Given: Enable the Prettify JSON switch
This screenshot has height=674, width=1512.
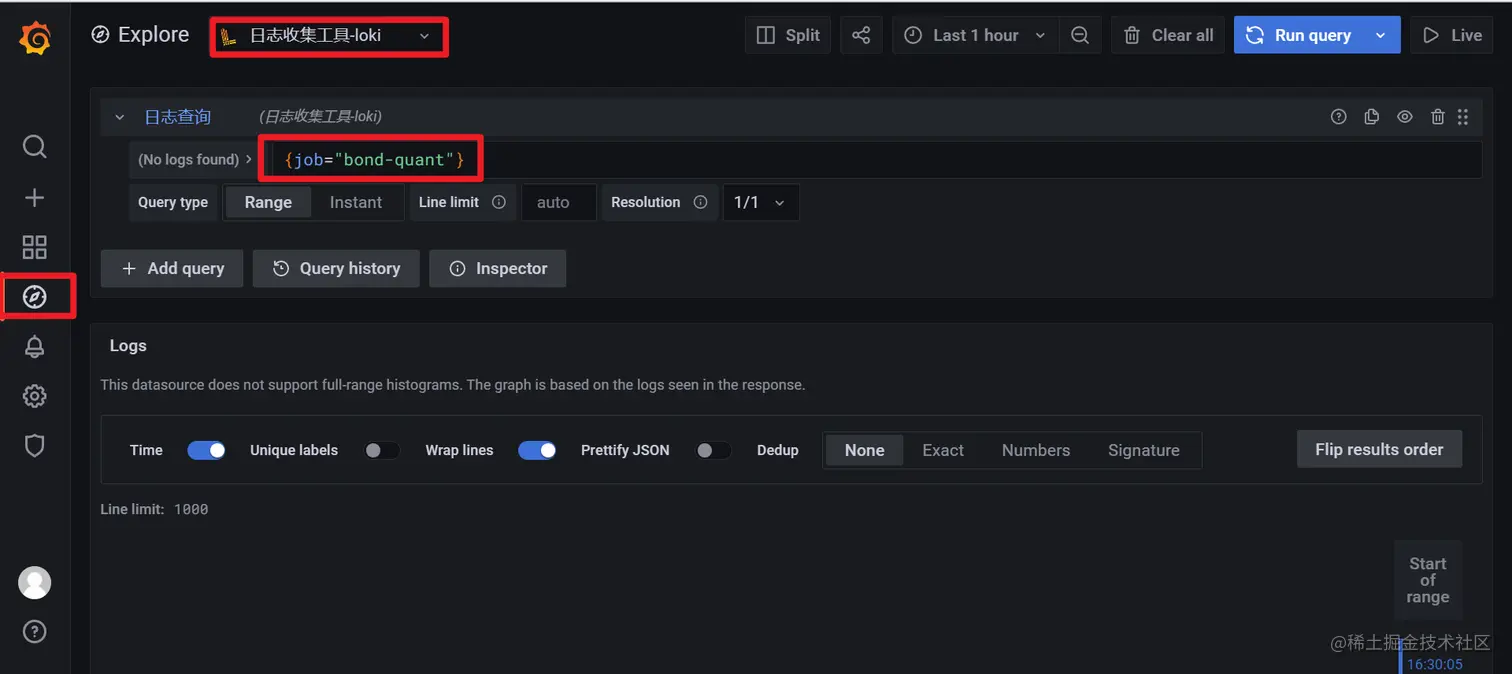Looking at the screenshot, I should 713,450.
